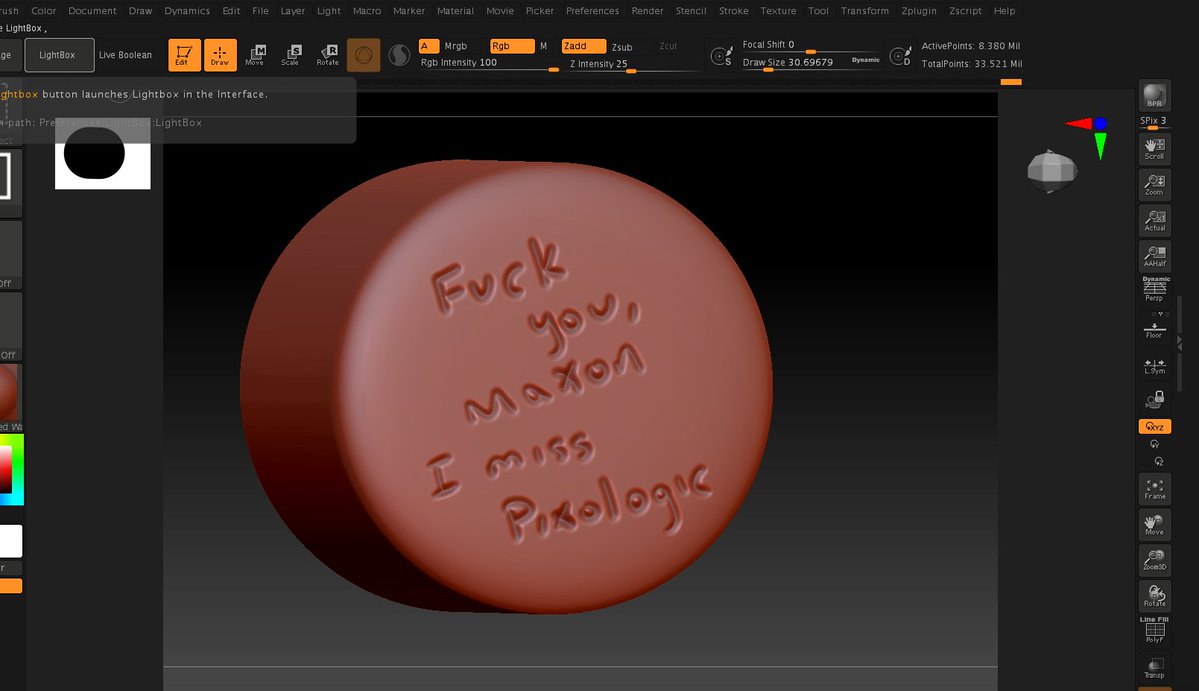The height and width of the screenshot is (691, 1199).
Task: Click the color picker square
Action: tap(11, 469)
